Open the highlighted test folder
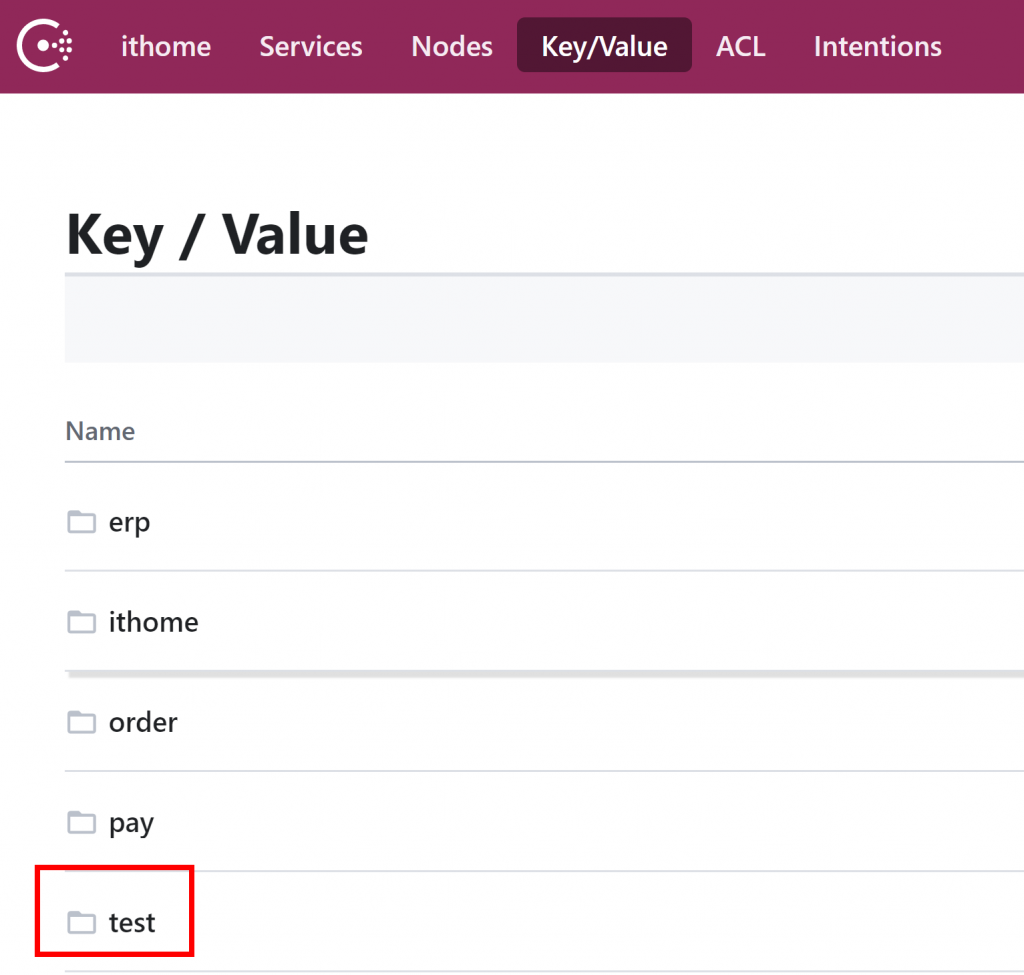Image resolution: width=1024 pixels, height=975 pixels. [x=132, y=922]
